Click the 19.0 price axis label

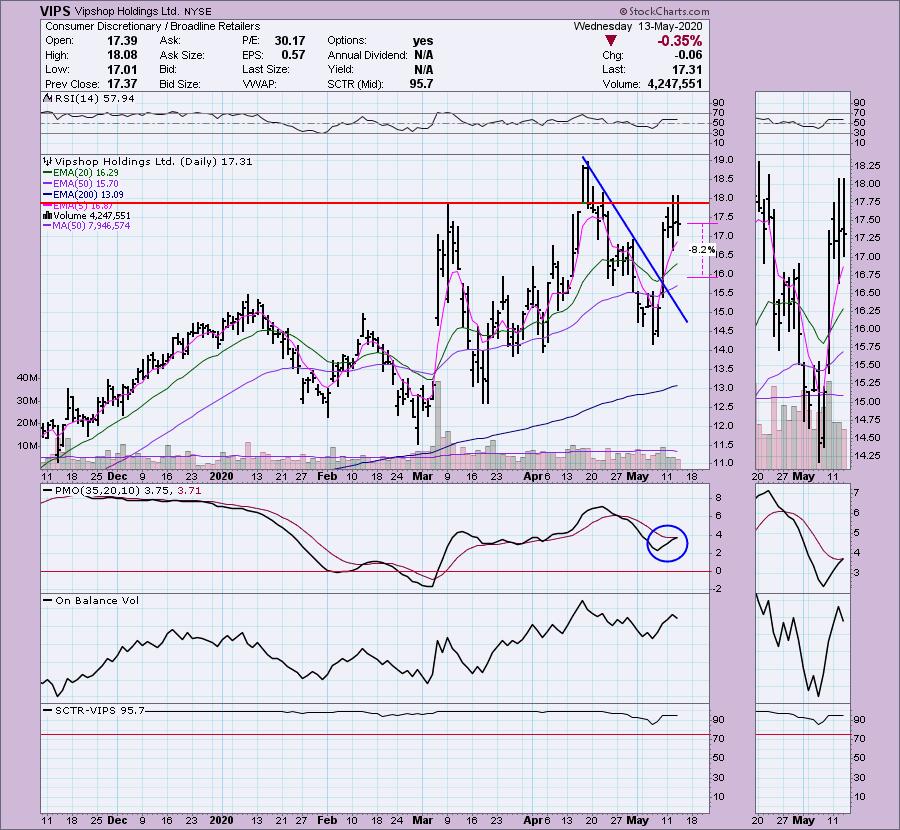722,160
